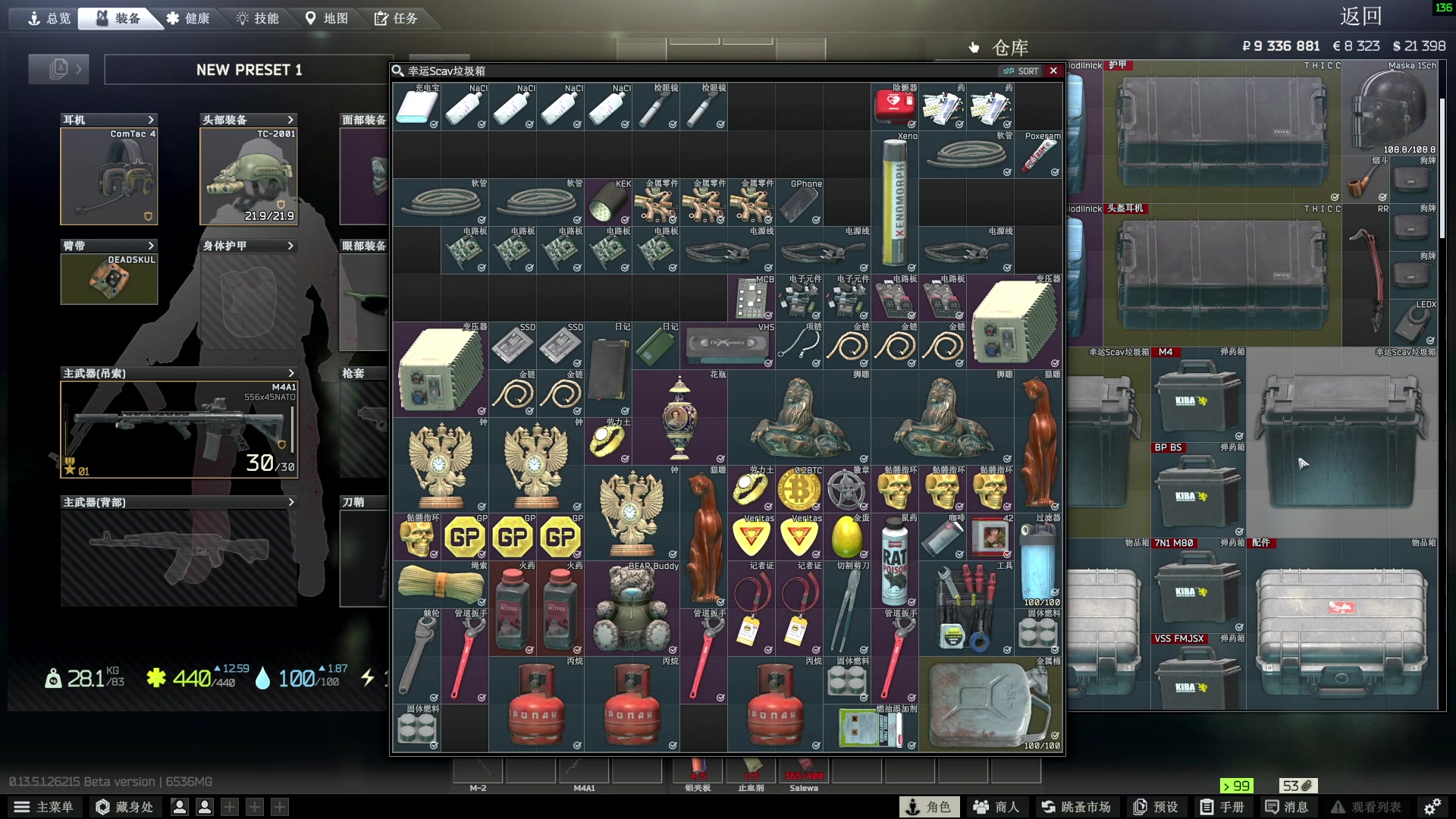
Task: Open the 任务 (Tasks) tab
Action: coord(396,18)
